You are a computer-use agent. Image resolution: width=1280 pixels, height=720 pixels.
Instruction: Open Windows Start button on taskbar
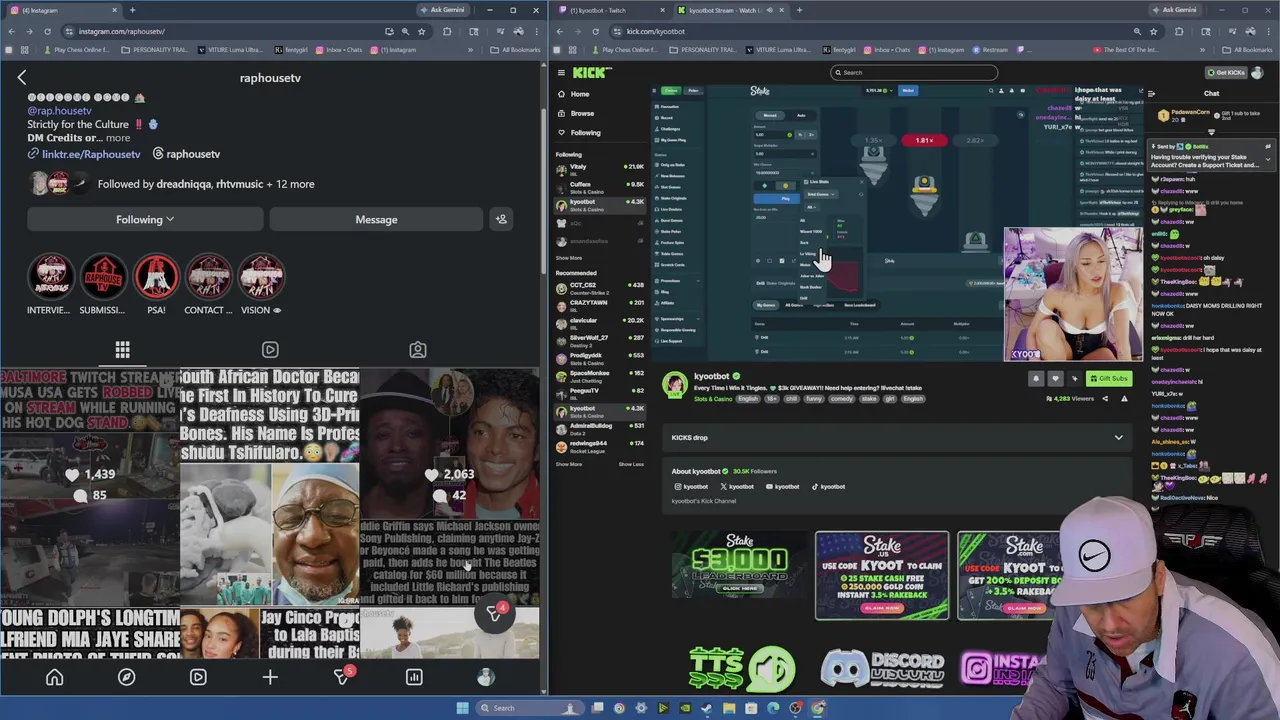pos(462,708)
